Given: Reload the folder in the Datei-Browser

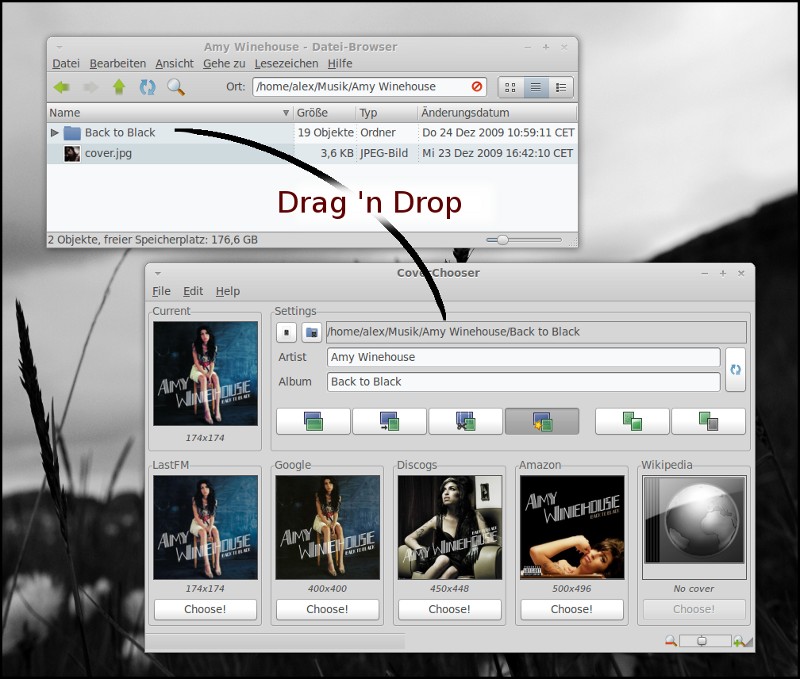Looking at the screenshot, I should tap(147, 87).
